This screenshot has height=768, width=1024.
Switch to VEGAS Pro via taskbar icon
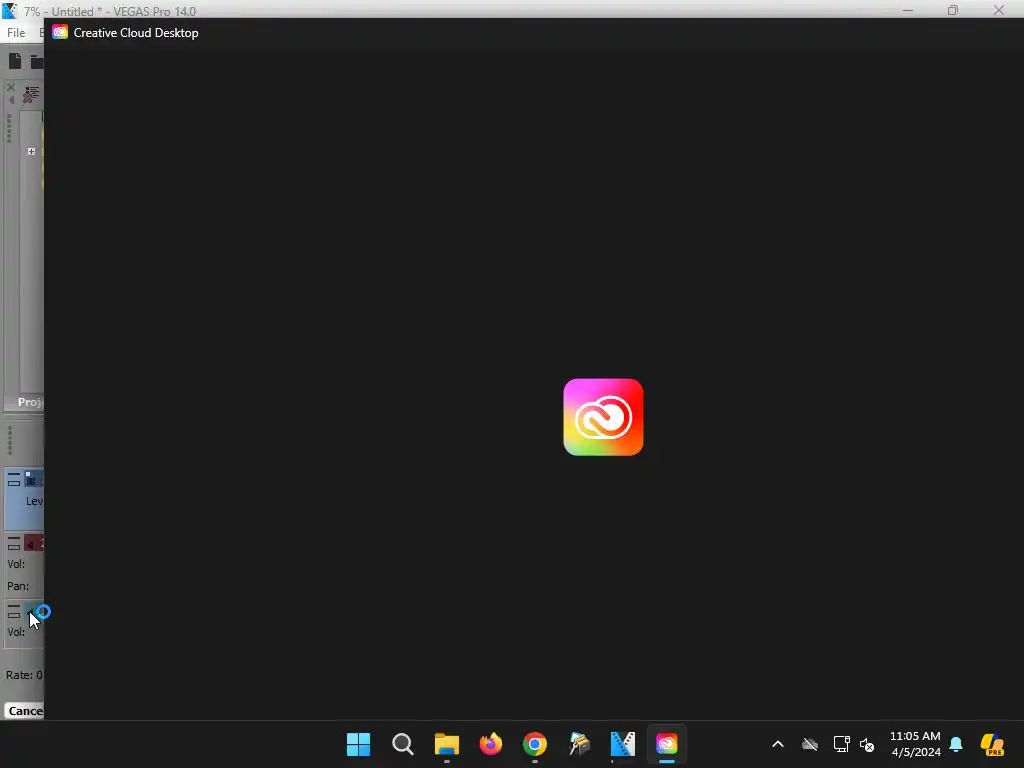point(622,744)
